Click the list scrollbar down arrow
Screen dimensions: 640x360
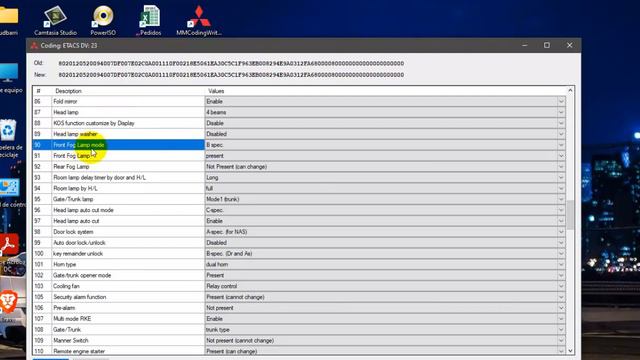pos(570,351)
